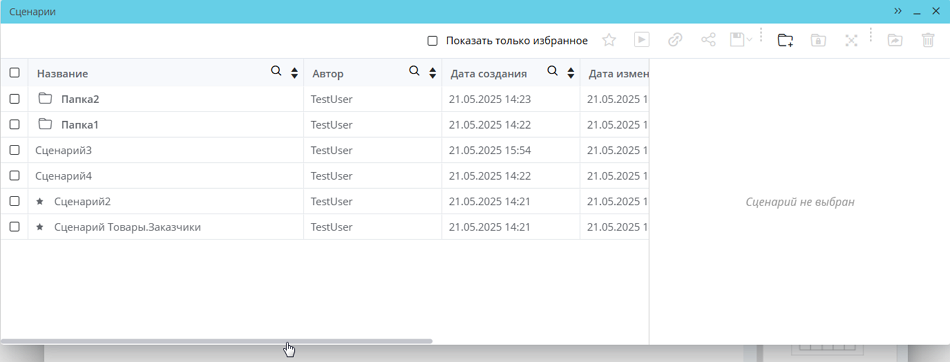Sort by Название column arrows

coord(294,73)
